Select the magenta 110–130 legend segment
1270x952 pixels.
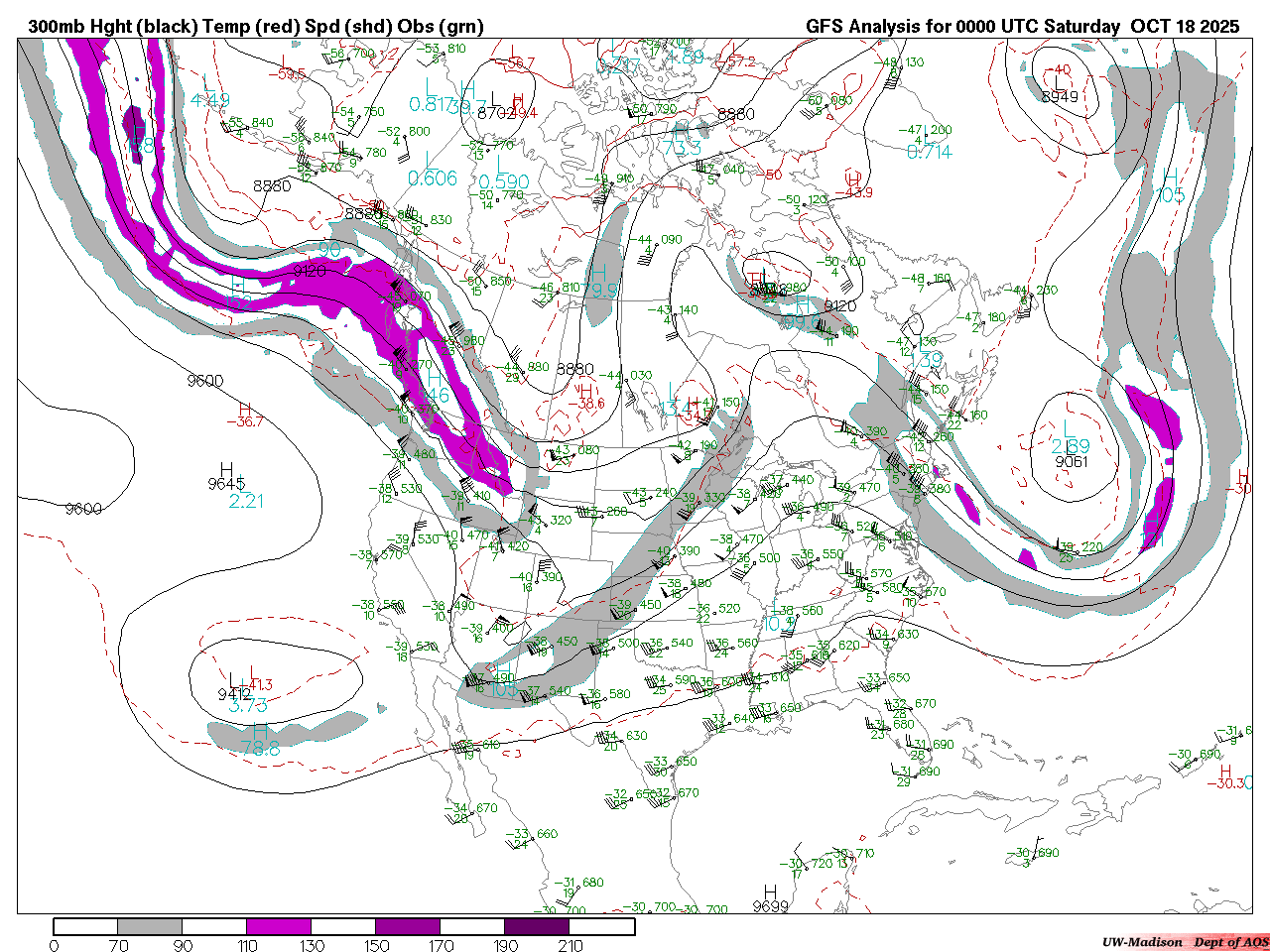279,927
